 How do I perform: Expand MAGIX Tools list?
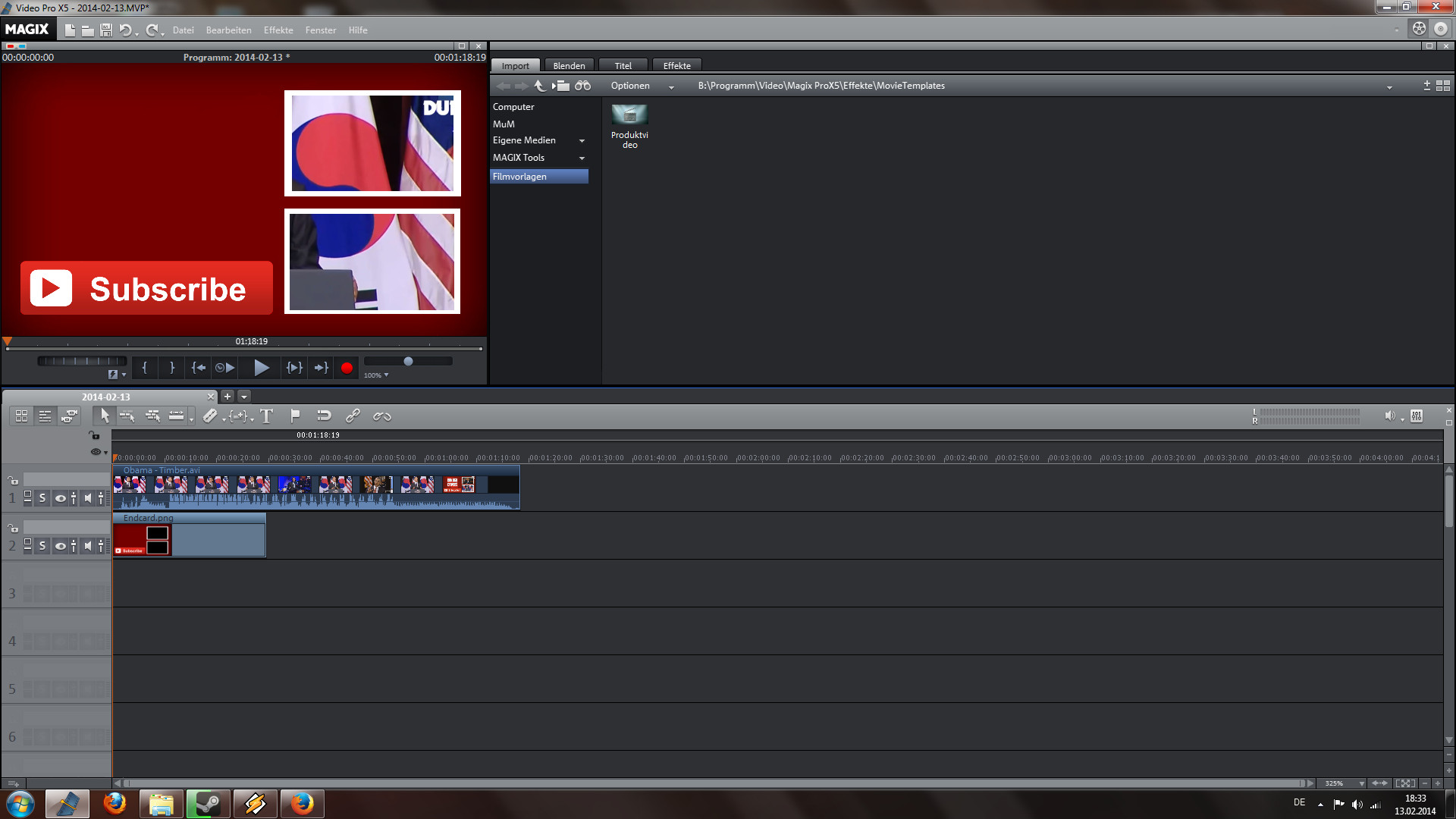(582, 158)
